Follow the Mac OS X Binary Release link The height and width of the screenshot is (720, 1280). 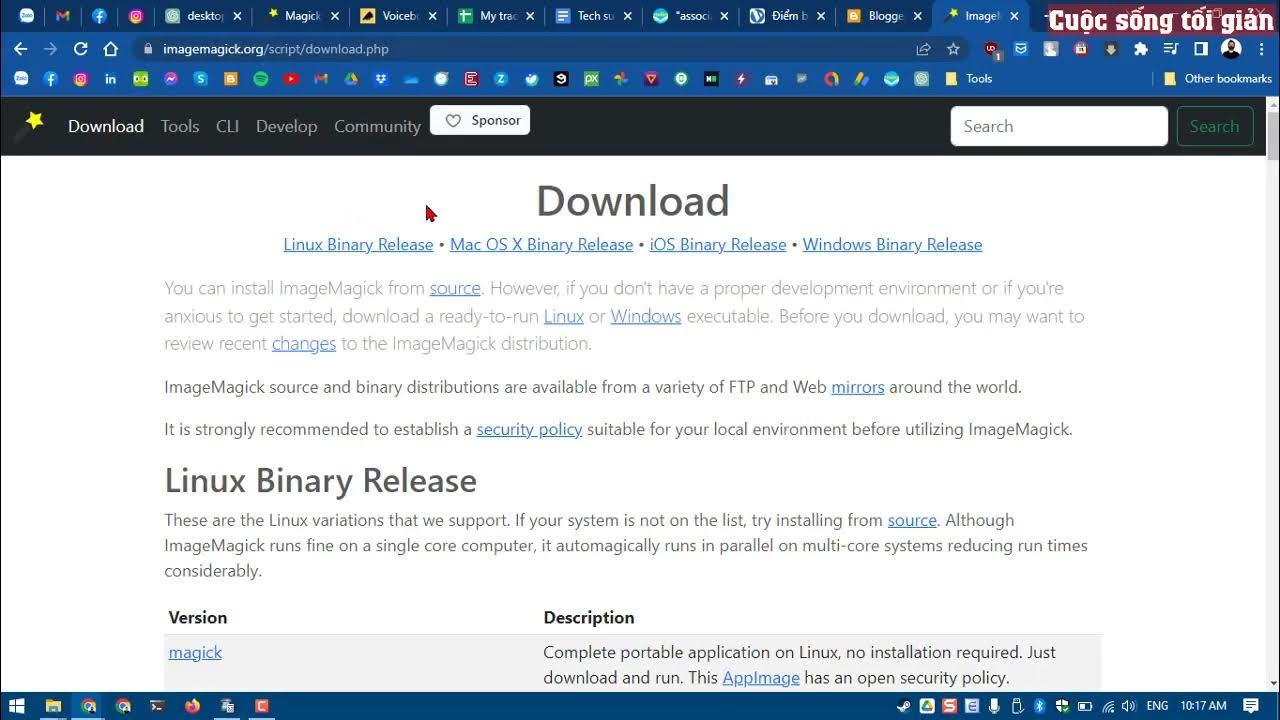point(541,244)
